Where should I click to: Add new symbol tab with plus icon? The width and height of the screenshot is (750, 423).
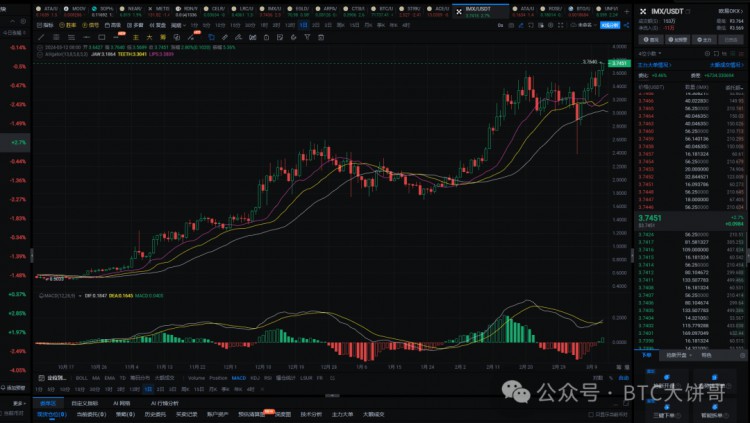[x=627, y=11]
